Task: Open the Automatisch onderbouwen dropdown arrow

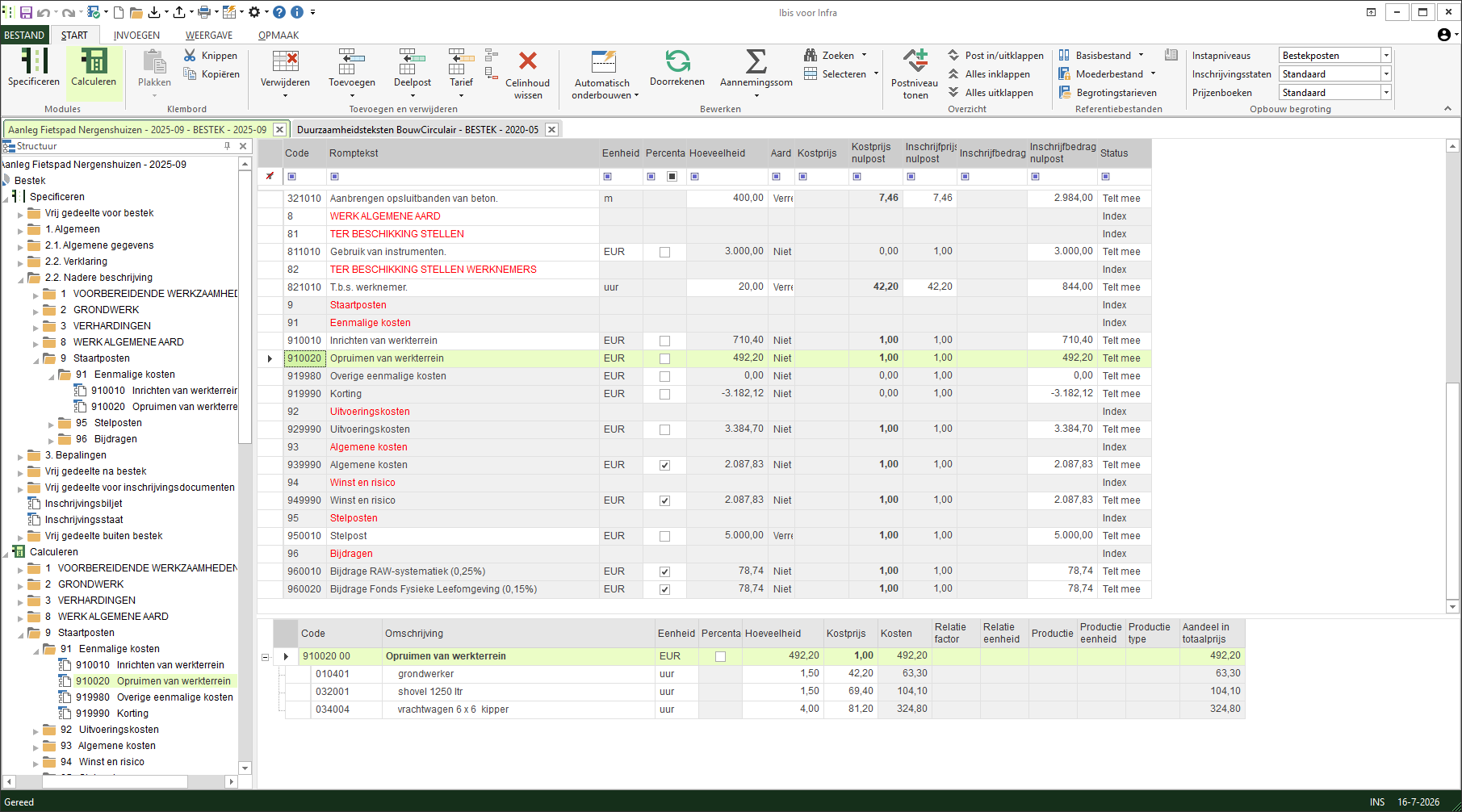Action: coord(636,95)
